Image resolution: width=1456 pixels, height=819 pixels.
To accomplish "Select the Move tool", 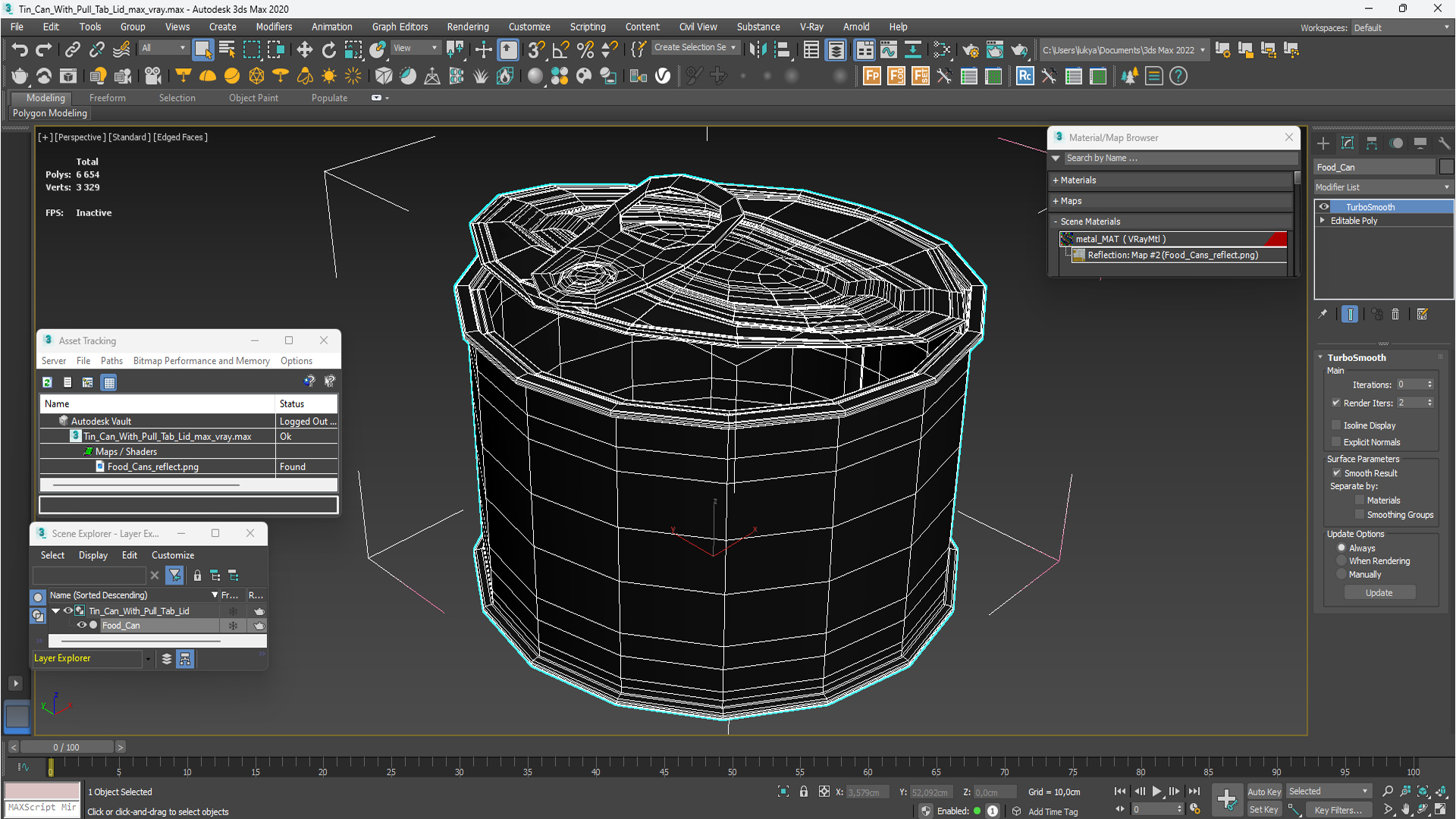I will [304, 50].
